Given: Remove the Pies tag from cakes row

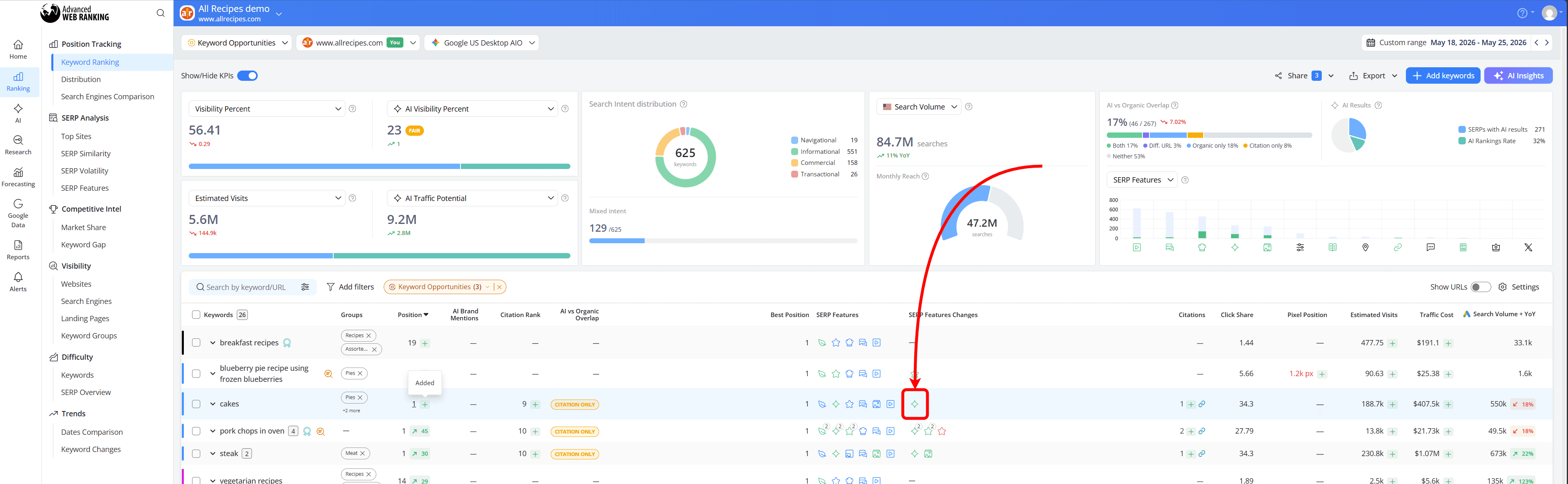Looking at the screenshot, I should click(360, 397).
